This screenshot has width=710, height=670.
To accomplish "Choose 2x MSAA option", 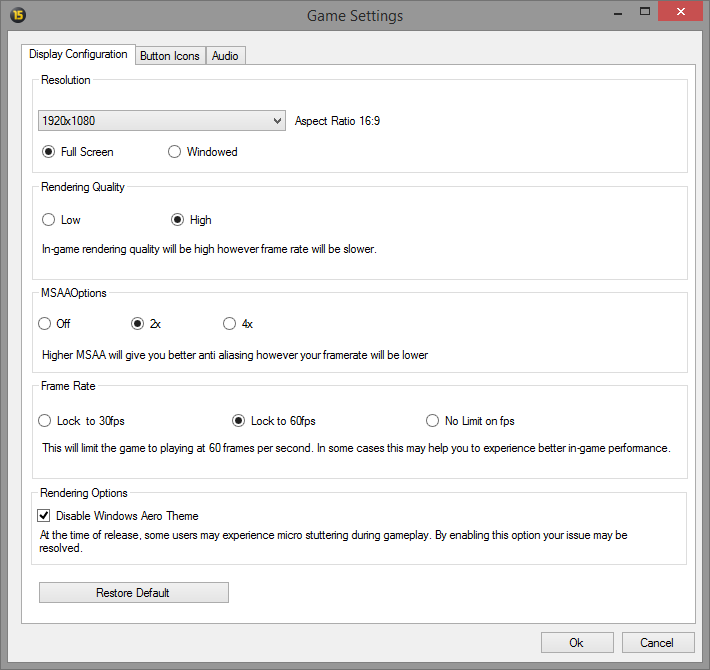I will 138,324.
